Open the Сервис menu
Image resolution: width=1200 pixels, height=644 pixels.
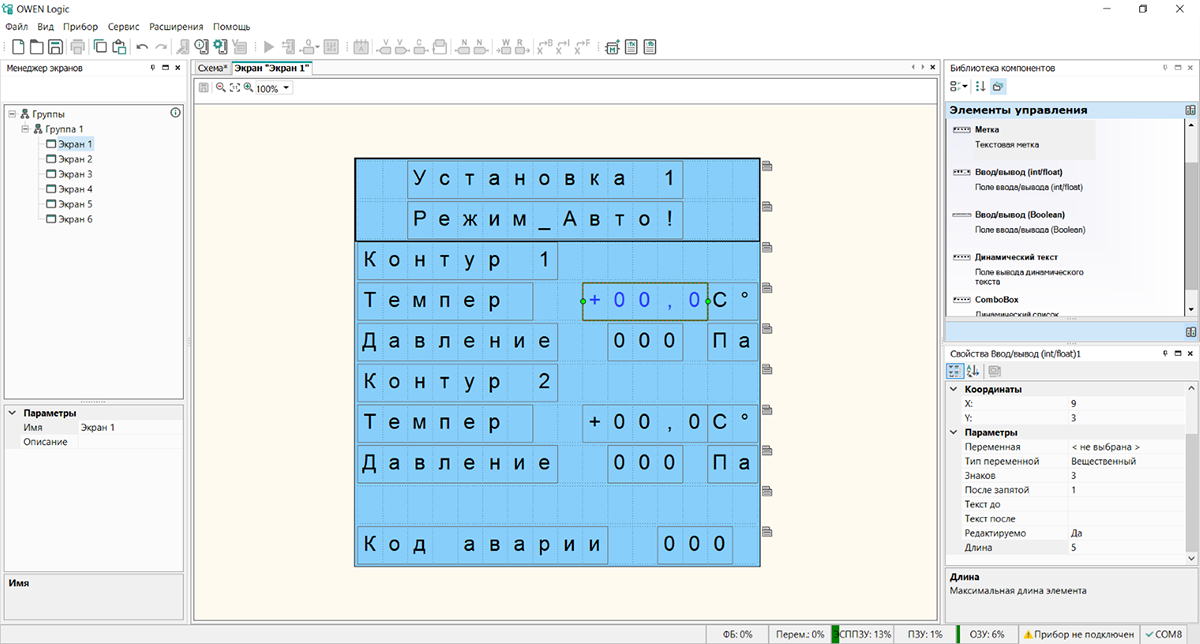point(125,26)
